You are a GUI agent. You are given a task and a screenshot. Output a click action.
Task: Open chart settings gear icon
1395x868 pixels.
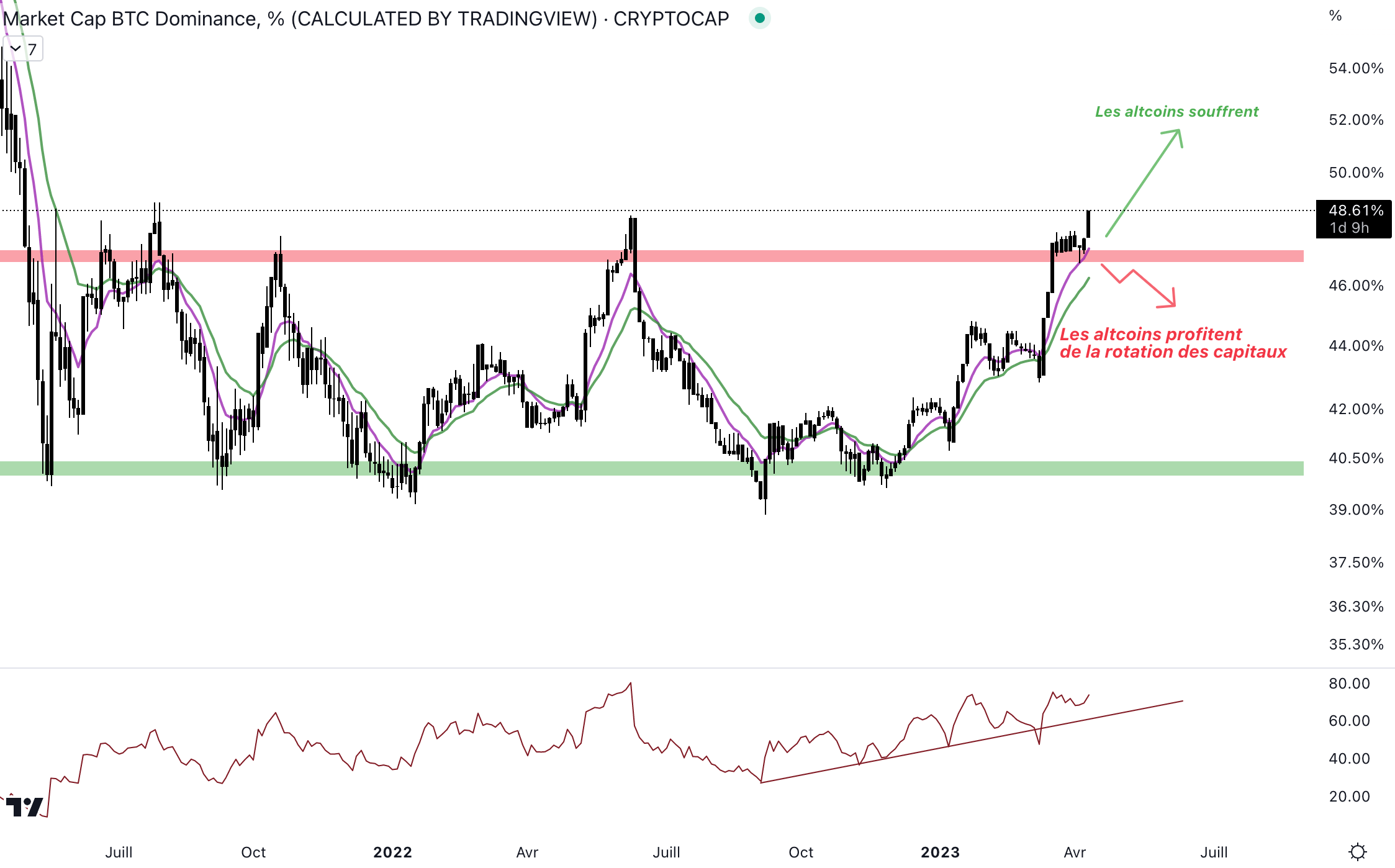pyautogui.click(x=1357, y=851)
